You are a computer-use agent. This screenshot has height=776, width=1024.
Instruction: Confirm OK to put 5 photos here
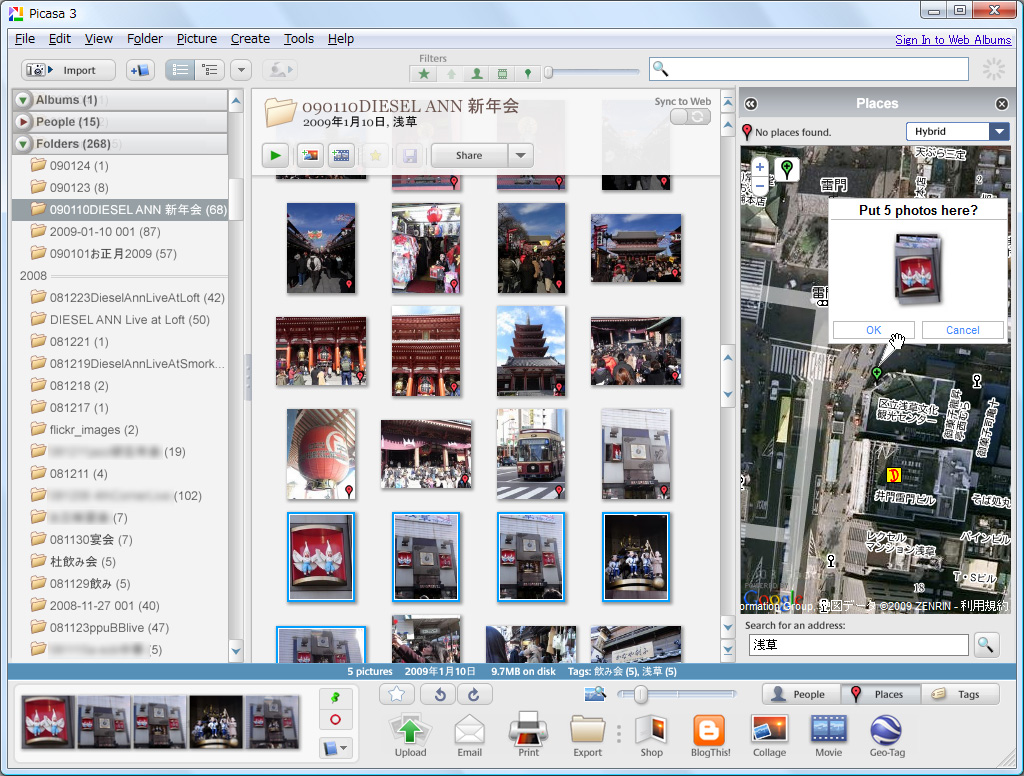[x=874, y=331]
